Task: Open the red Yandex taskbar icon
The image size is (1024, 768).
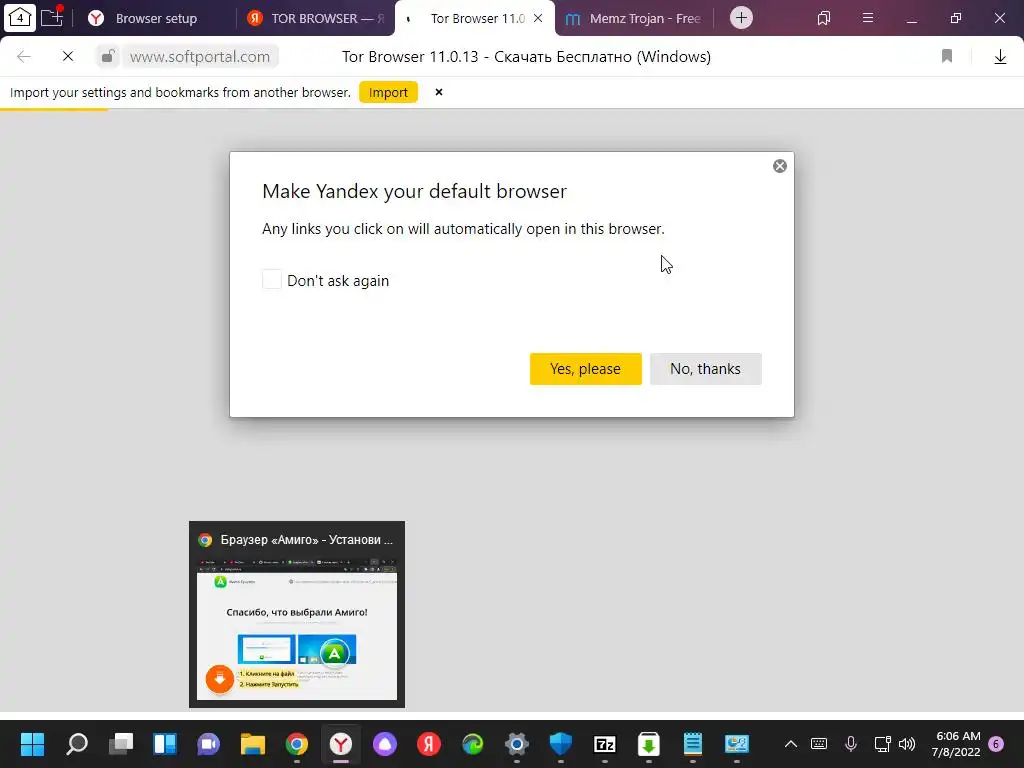Action: (x=429, y=744)
